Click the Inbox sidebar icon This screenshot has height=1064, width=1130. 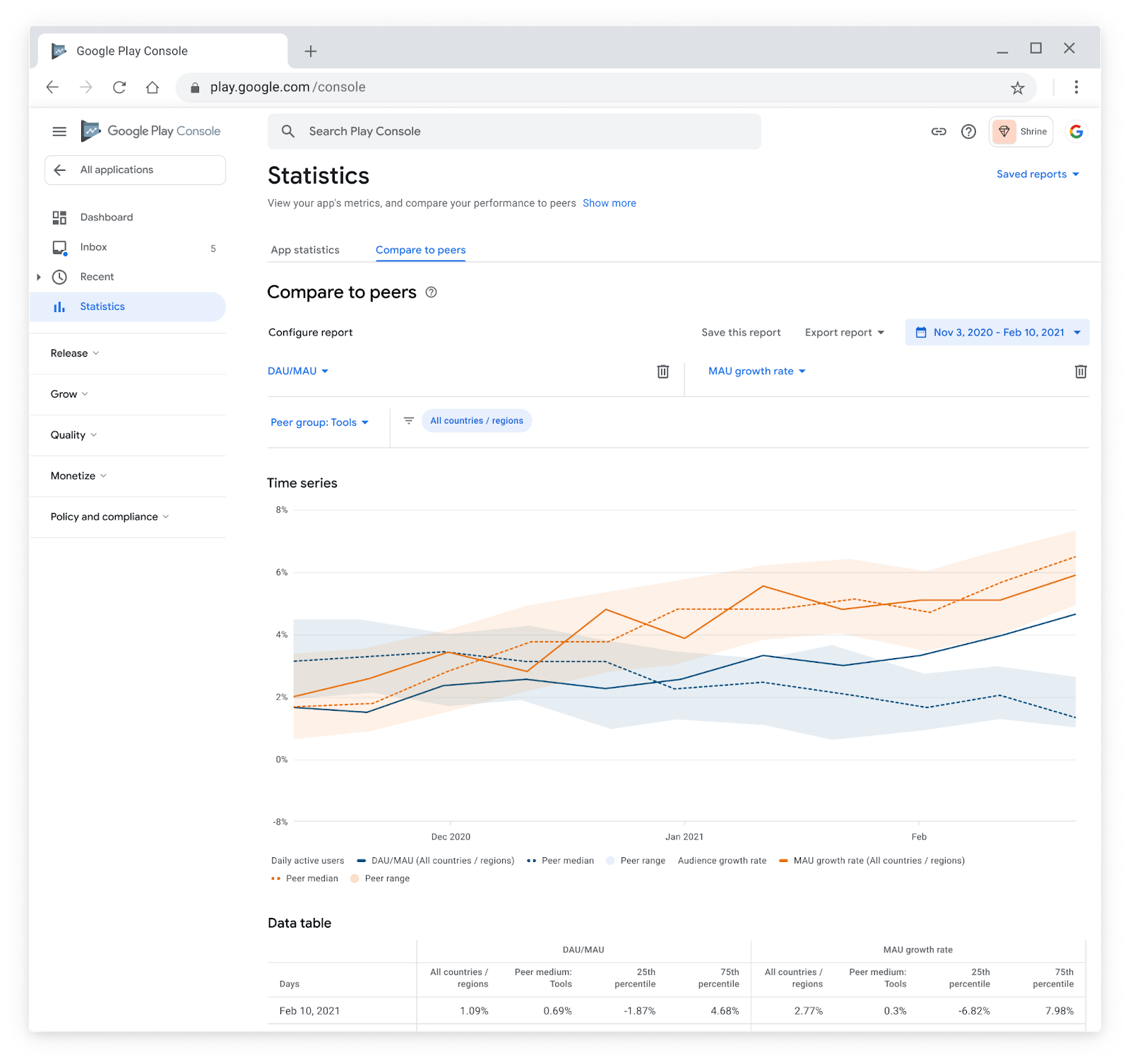59,248
